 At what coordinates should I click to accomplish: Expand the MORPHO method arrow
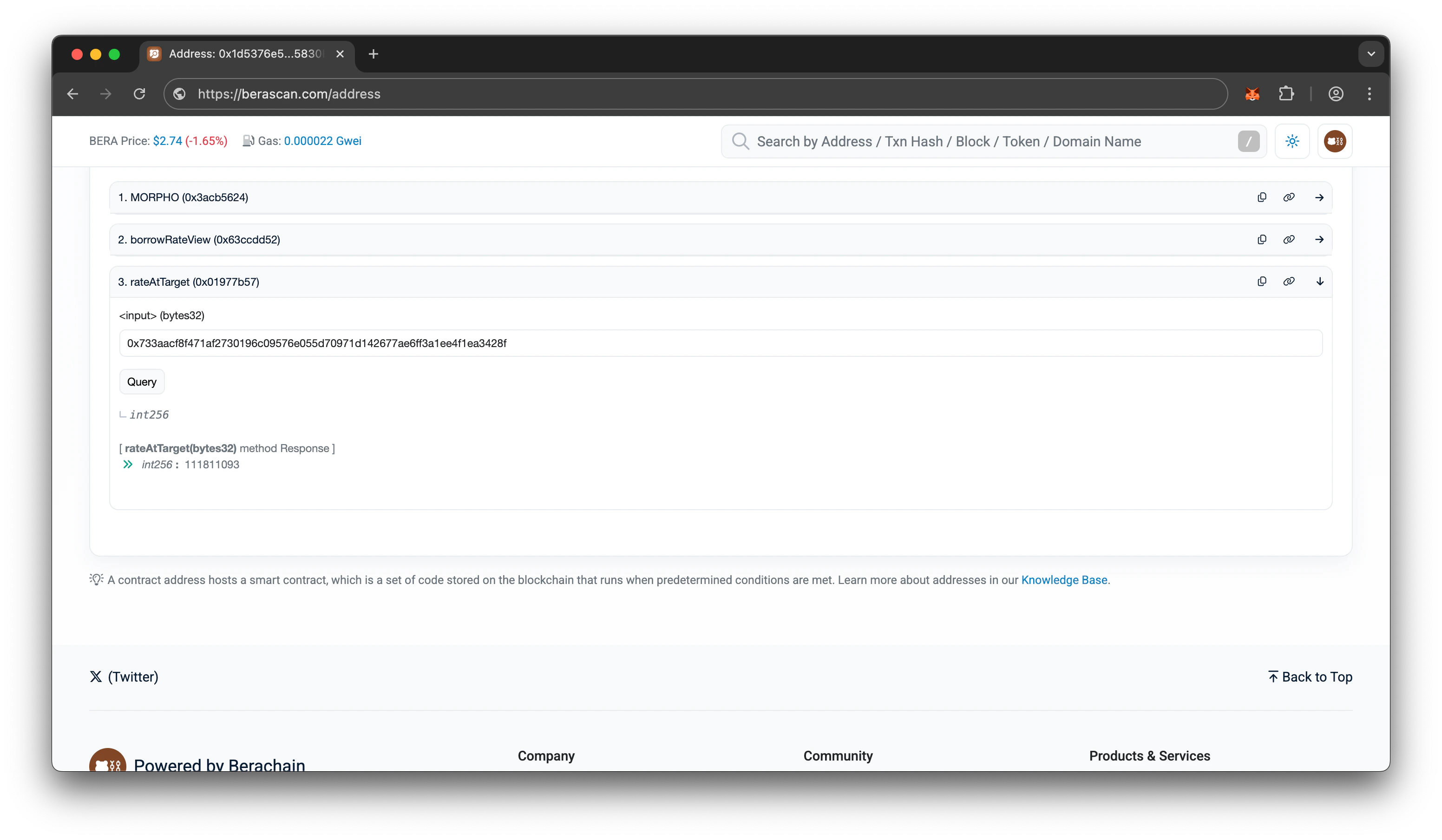(x=1319, y=197)
